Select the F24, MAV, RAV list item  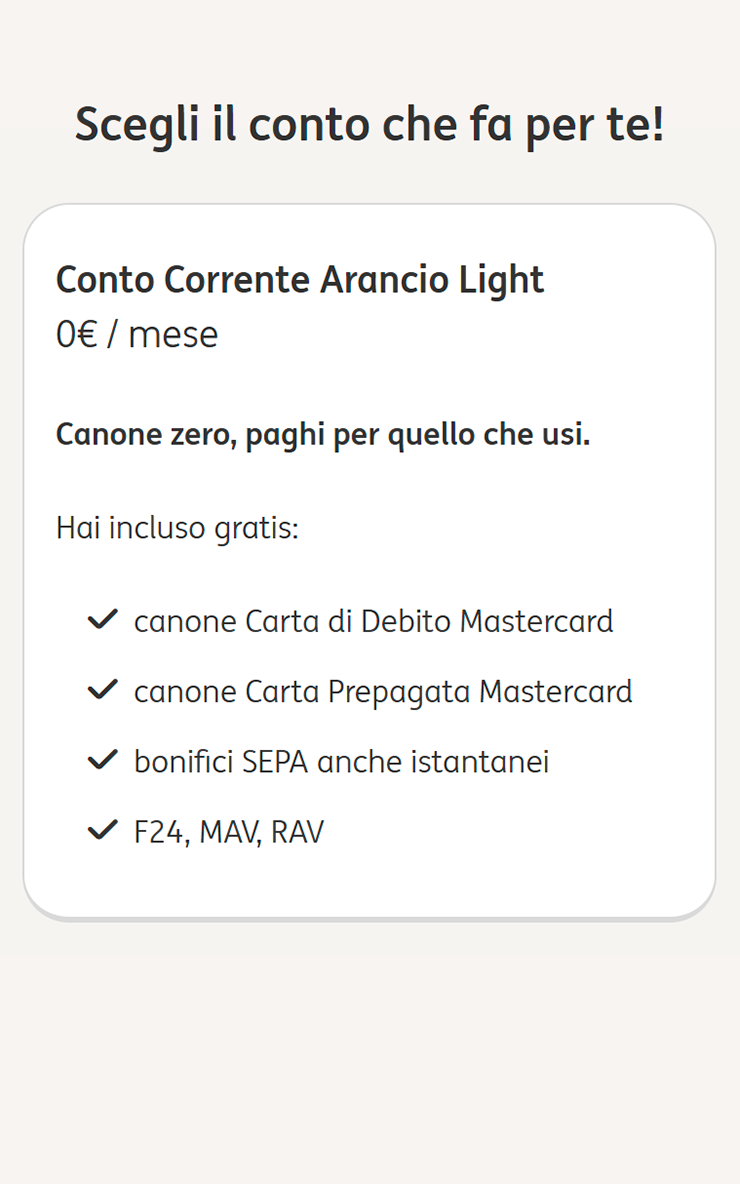(229, 833)
